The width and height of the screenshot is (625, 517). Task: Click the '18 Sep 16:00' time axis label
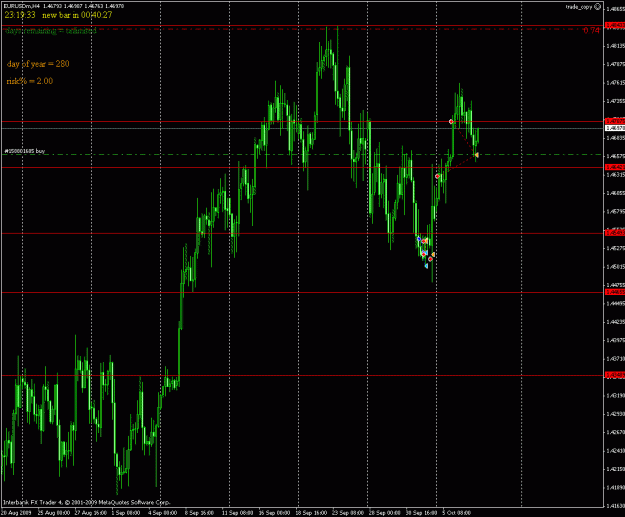coord(311,513)
